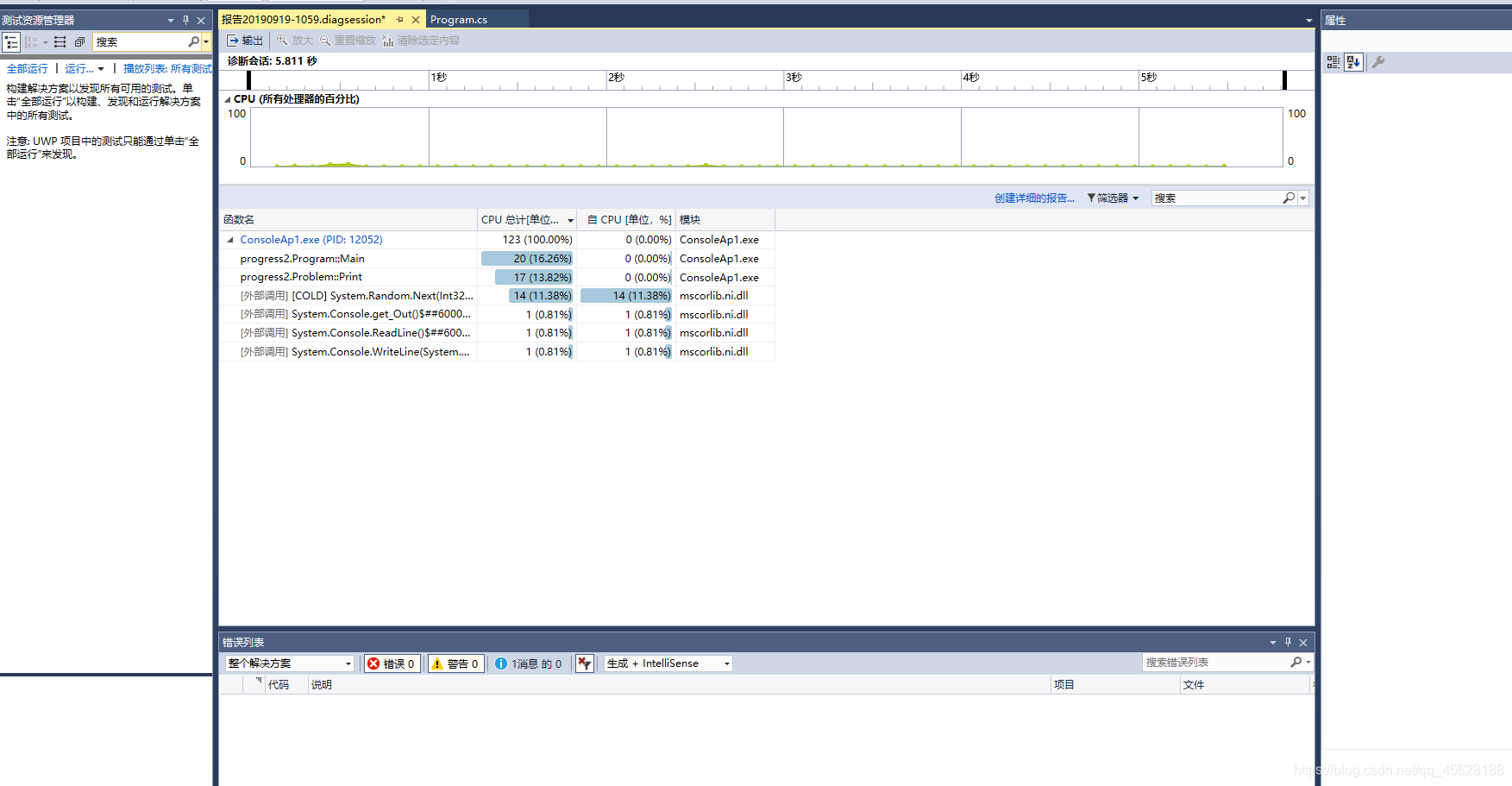The width and height of the screenshot is (1512, 786).
Task: Click the 输出 toolbar button
Action: 245,41
